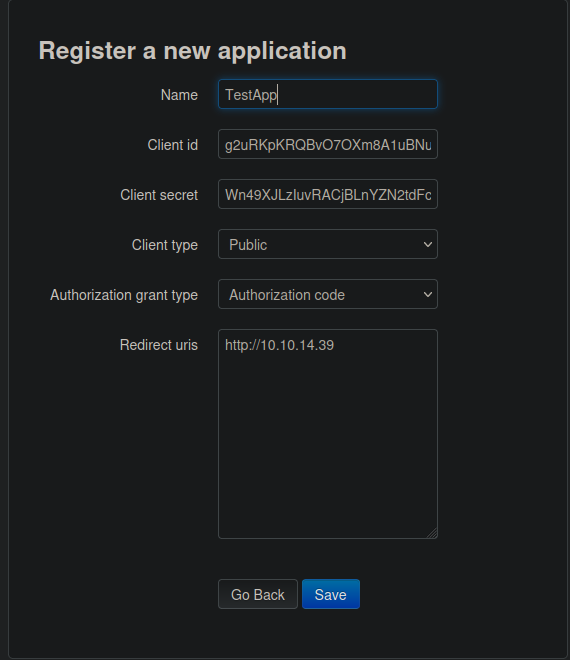Click the Register a new application heading
The width and height of the screenshot is (570, 660).
[193, 51]
